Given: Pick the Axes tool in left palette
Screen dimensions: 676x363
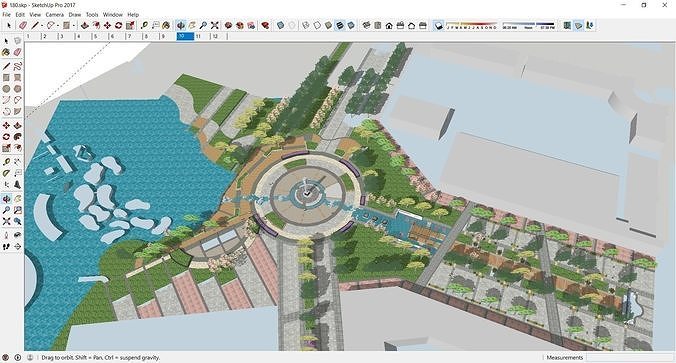Looking at the screenshot, I should coord(6,185).
